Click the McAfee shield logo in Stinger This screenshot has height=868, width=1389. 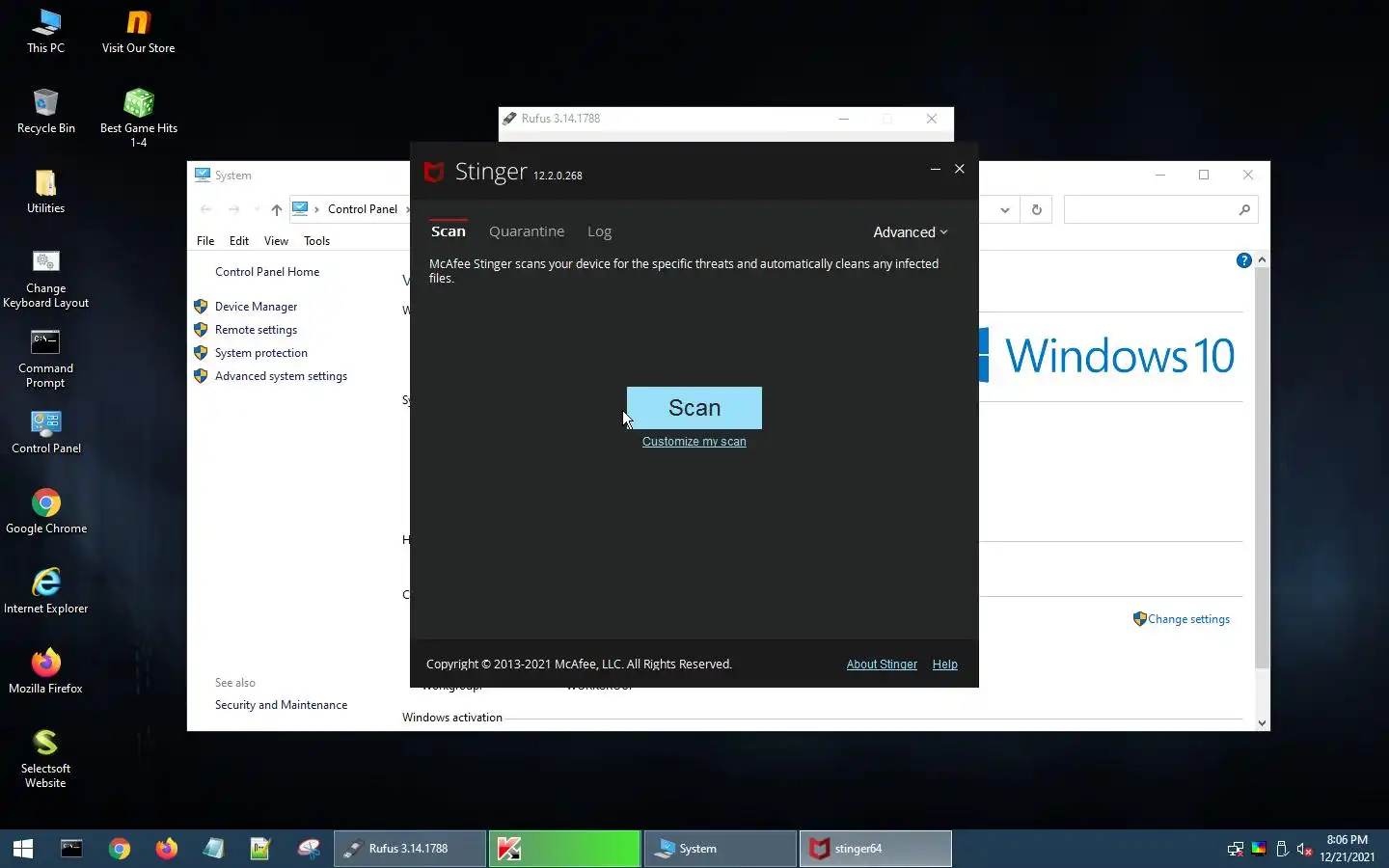434,172
